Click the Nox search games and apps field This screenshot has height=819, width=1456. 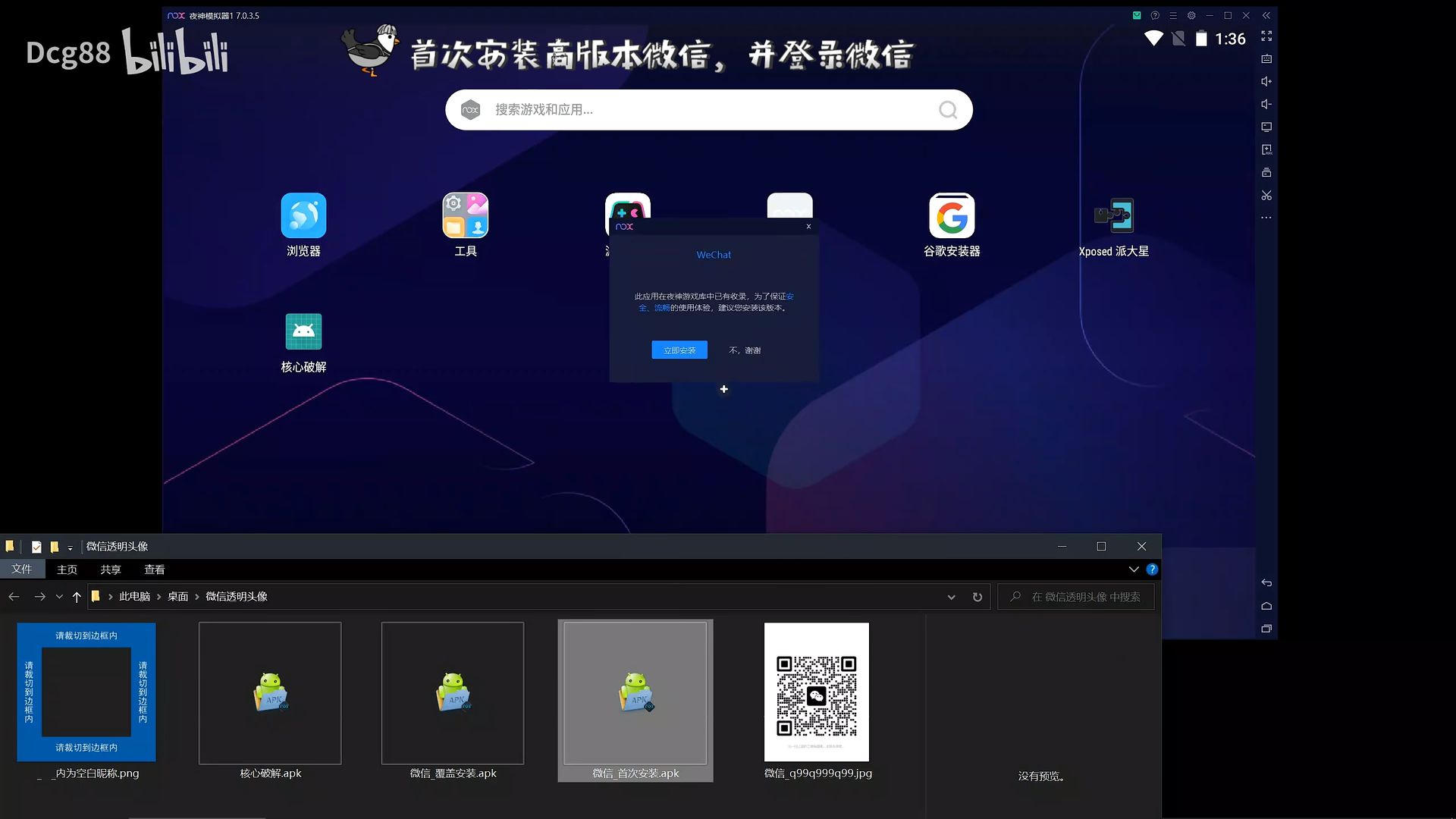pyautogui.click(x=709, y=110)
